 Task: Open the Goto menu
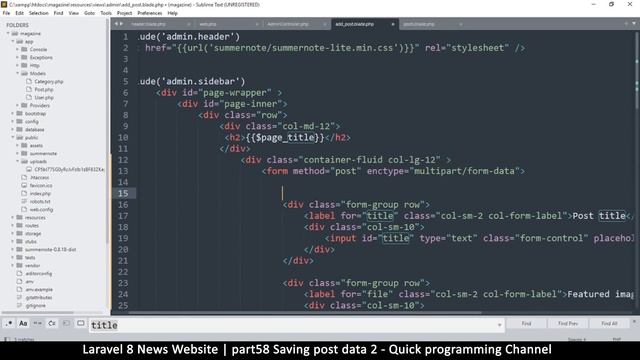coord(89,13)
